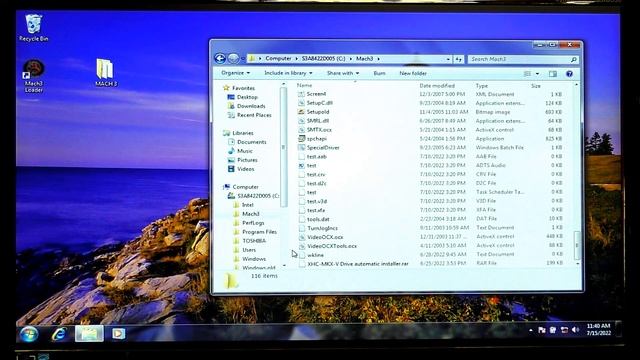
Task: Select the PerfLogs folder in the tree
Action: tap(253, 223)
